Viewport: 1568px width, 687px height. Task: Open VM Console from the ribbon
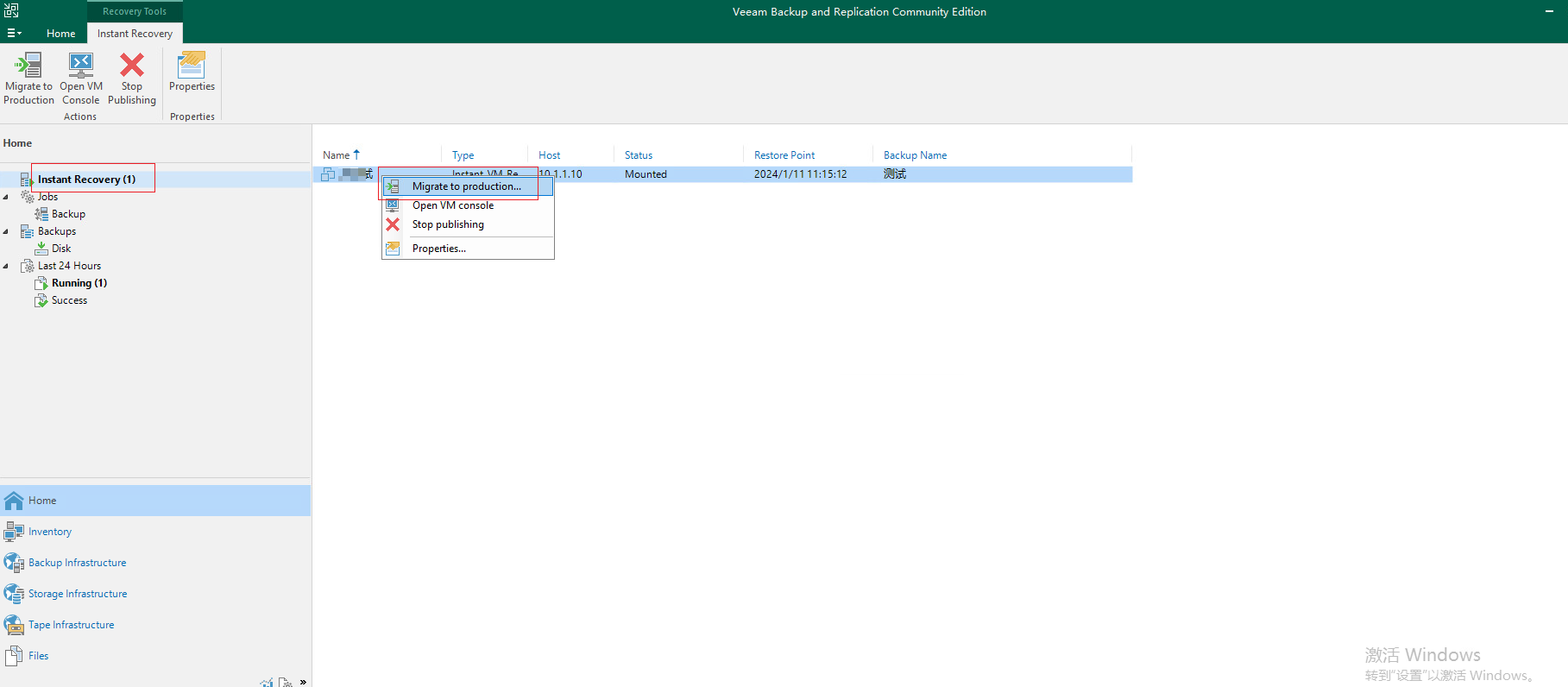click(81, 78)
